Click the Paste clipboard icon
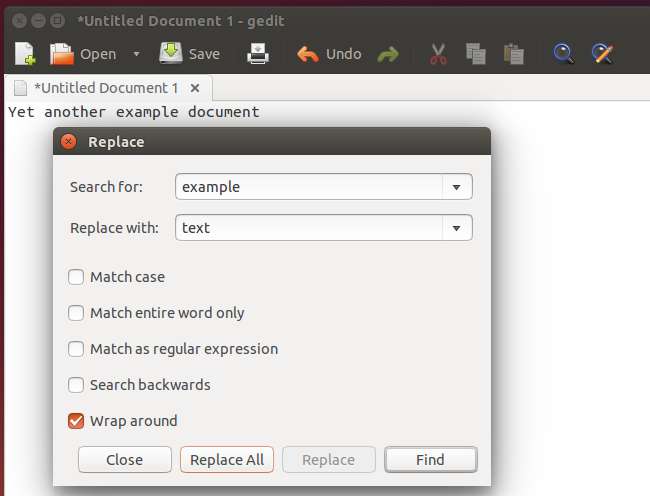 (x=514, y=54)
